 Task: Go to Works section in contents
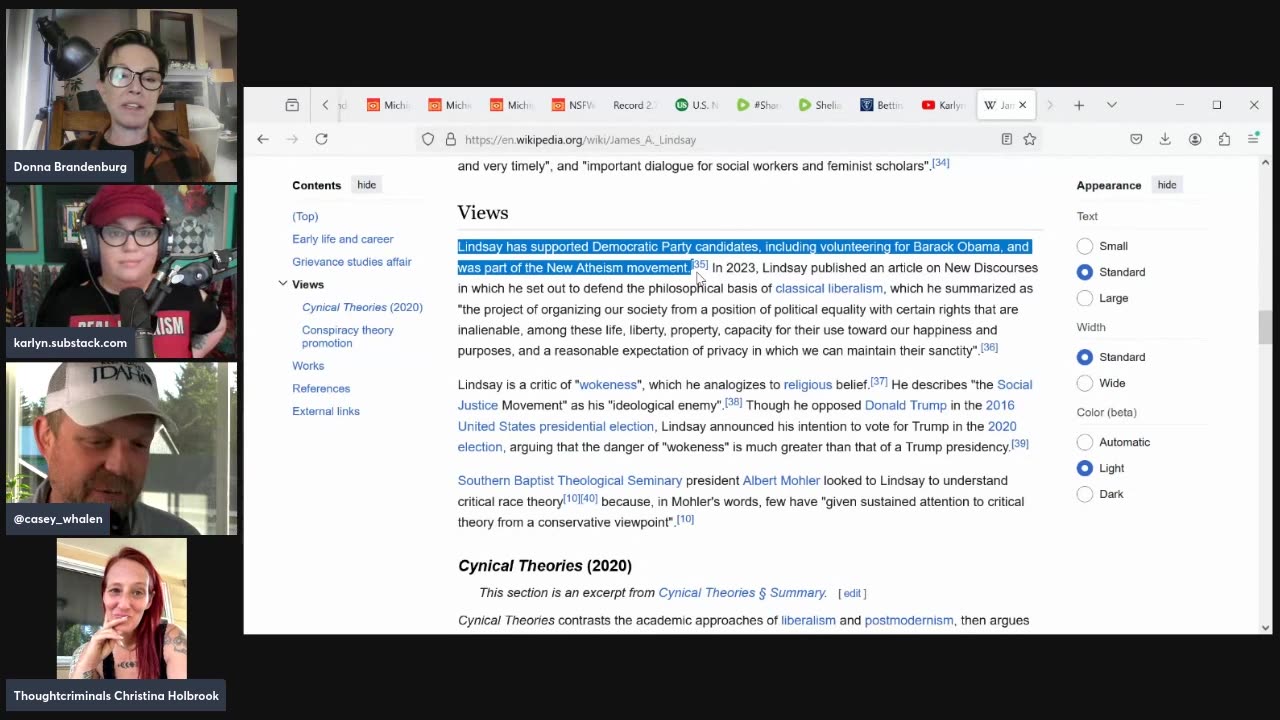click(308, 366)
